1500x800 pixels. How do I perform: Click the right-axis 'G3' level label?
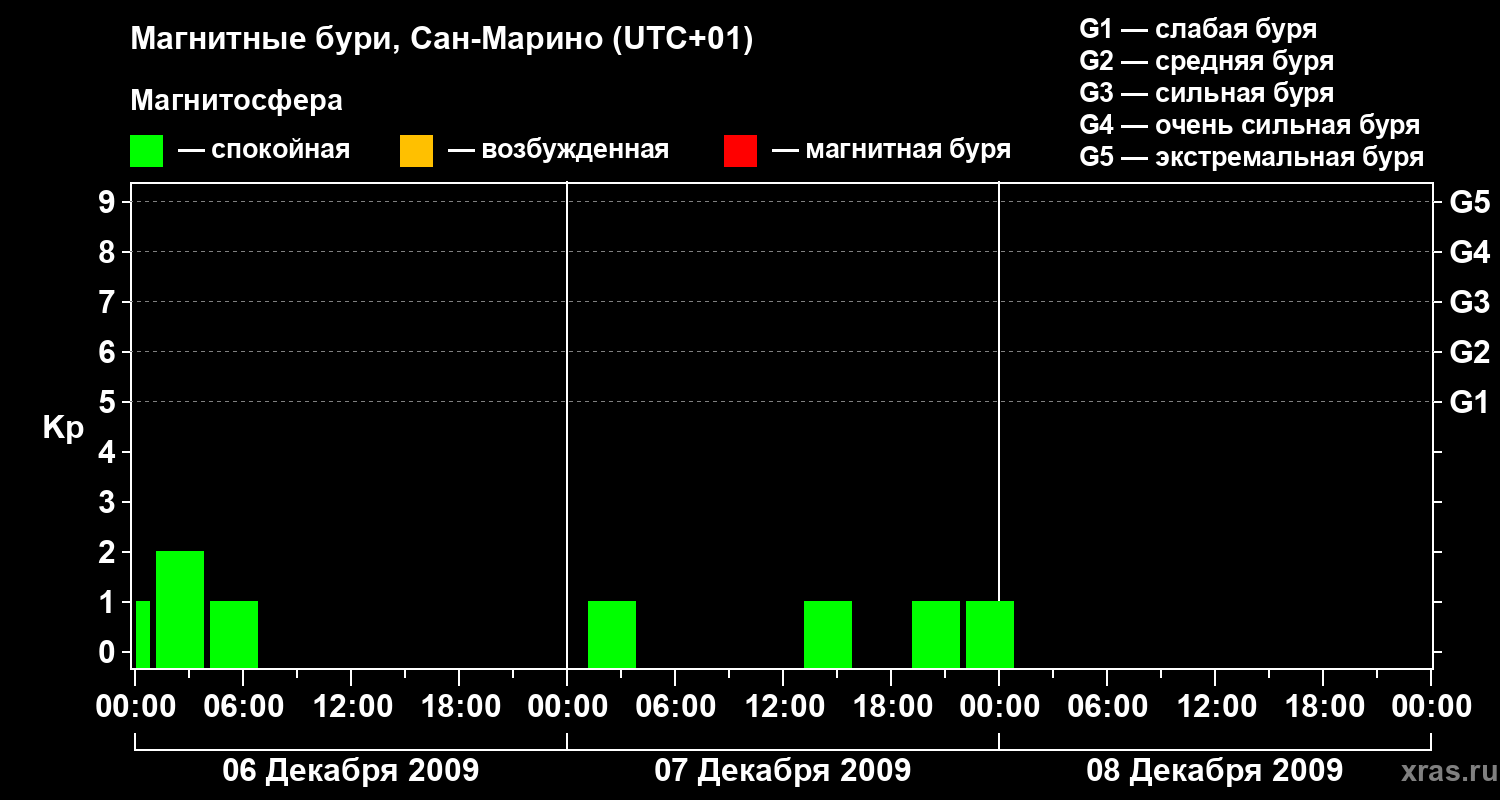[x=1470, y=302]
